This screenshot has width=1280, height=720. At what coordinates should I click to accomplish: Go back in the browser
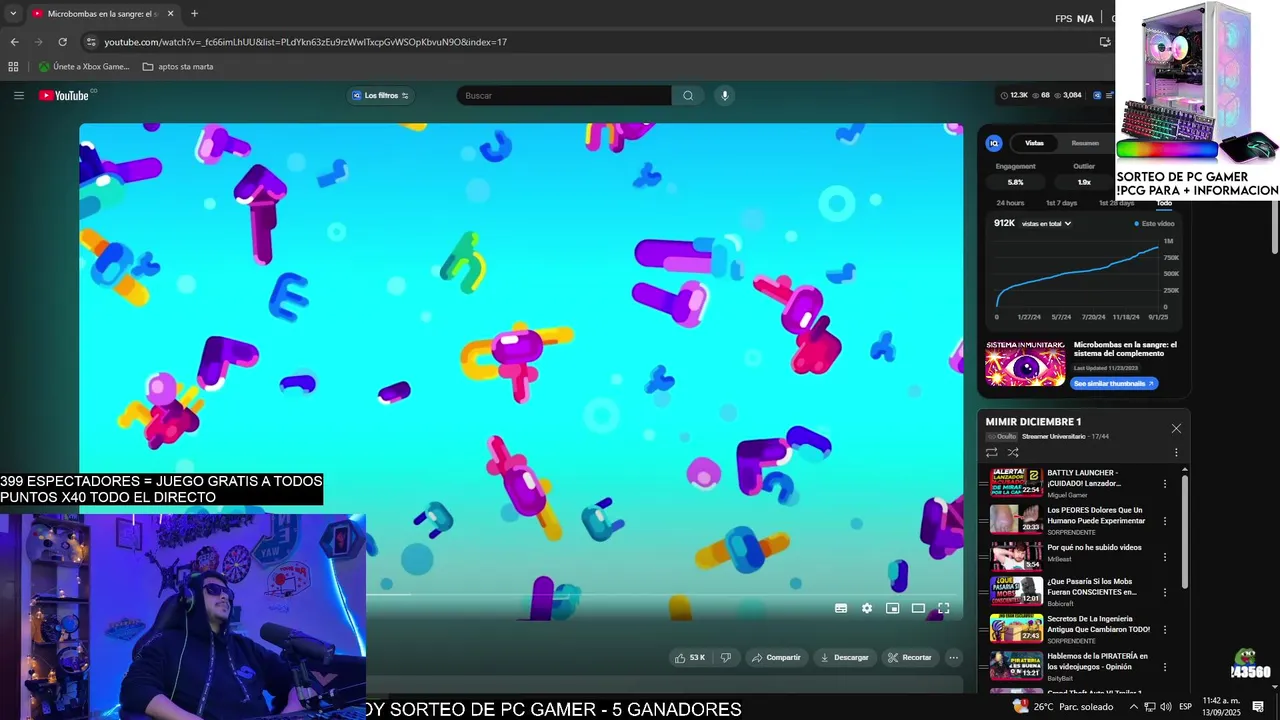pos(14,42)
